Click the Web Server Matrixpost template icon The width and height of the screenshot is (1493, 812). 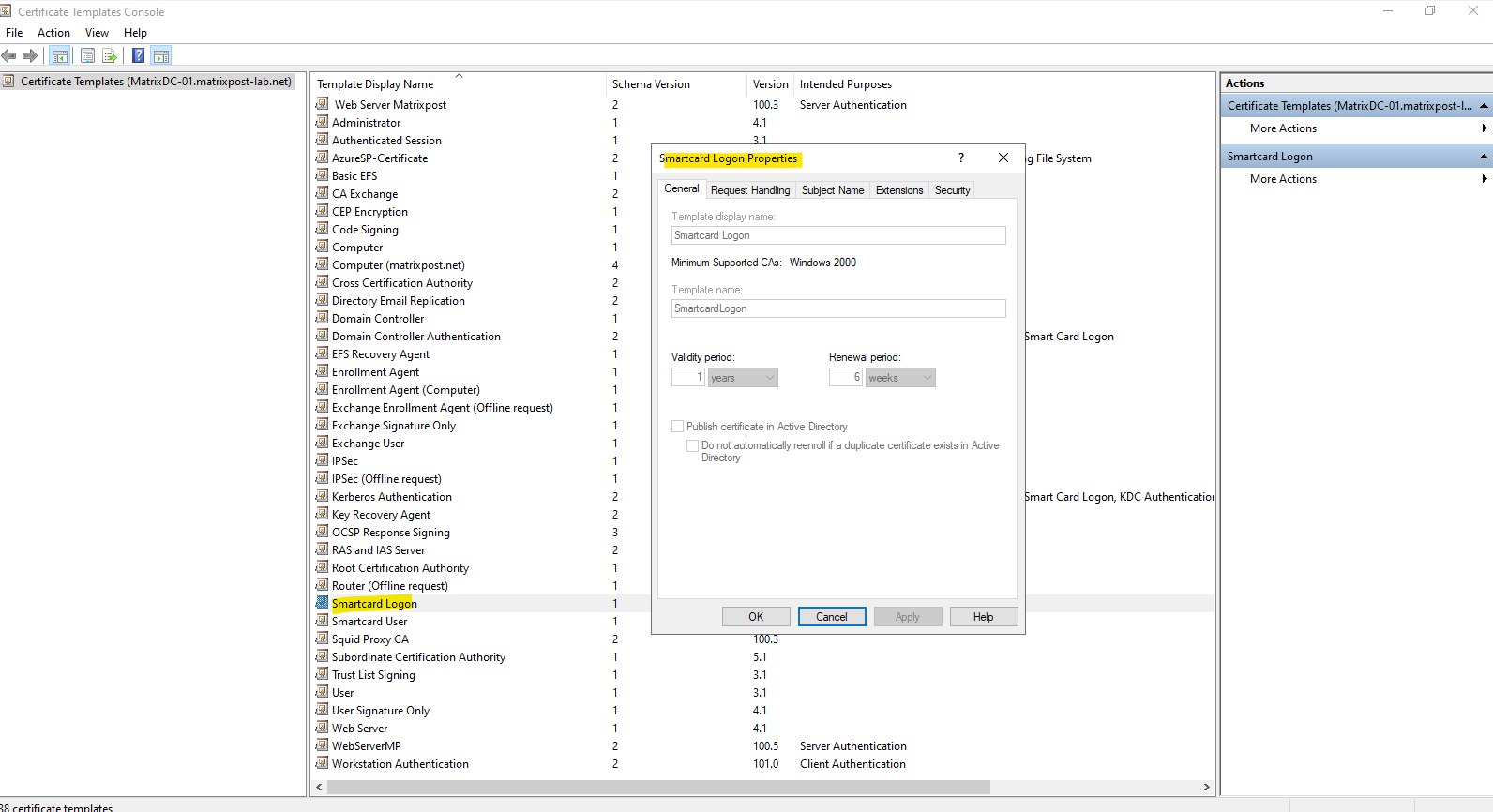[323, 104]
